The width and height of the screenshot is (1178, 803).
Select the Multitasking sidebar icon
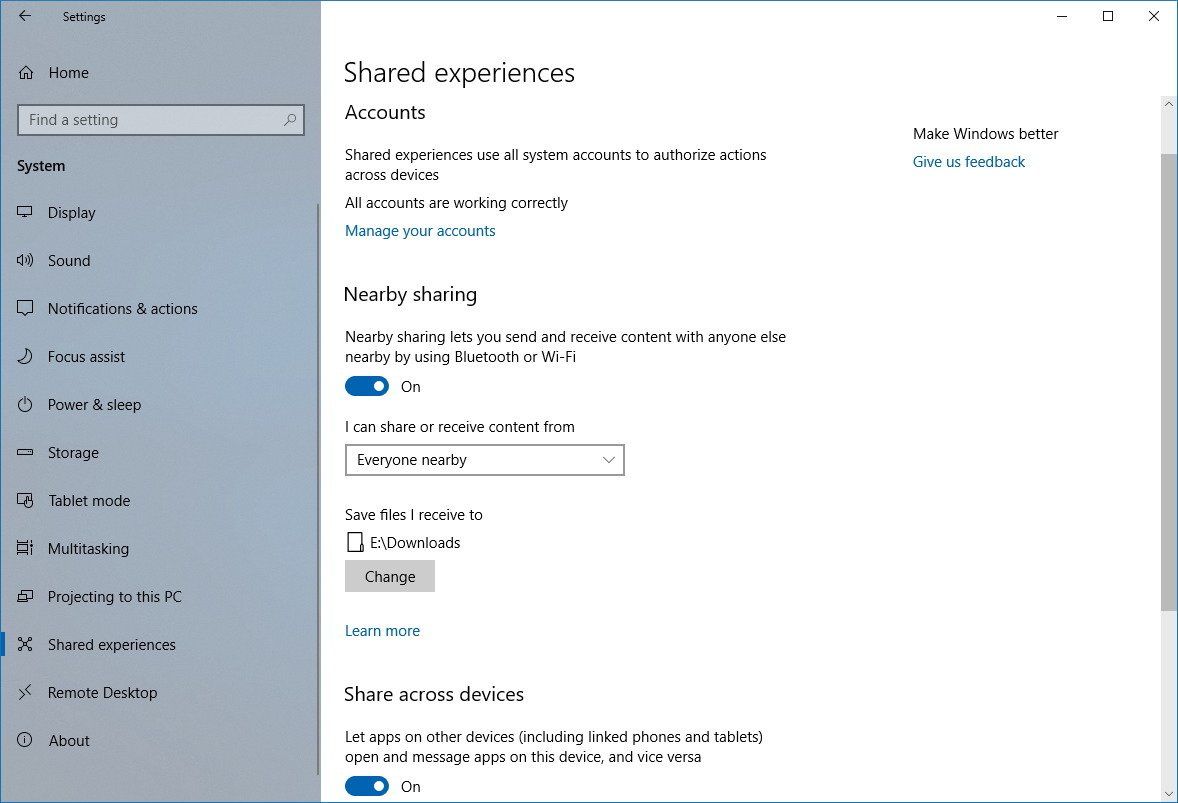[25, 548]
